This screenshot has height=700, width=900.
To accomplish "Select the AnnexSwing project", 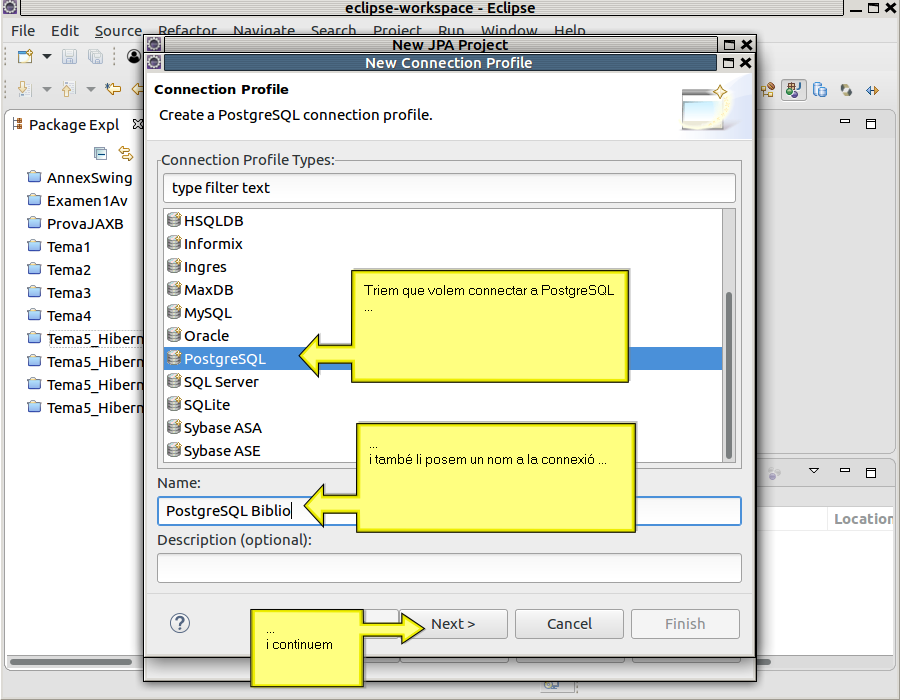I will click(89, 178).
